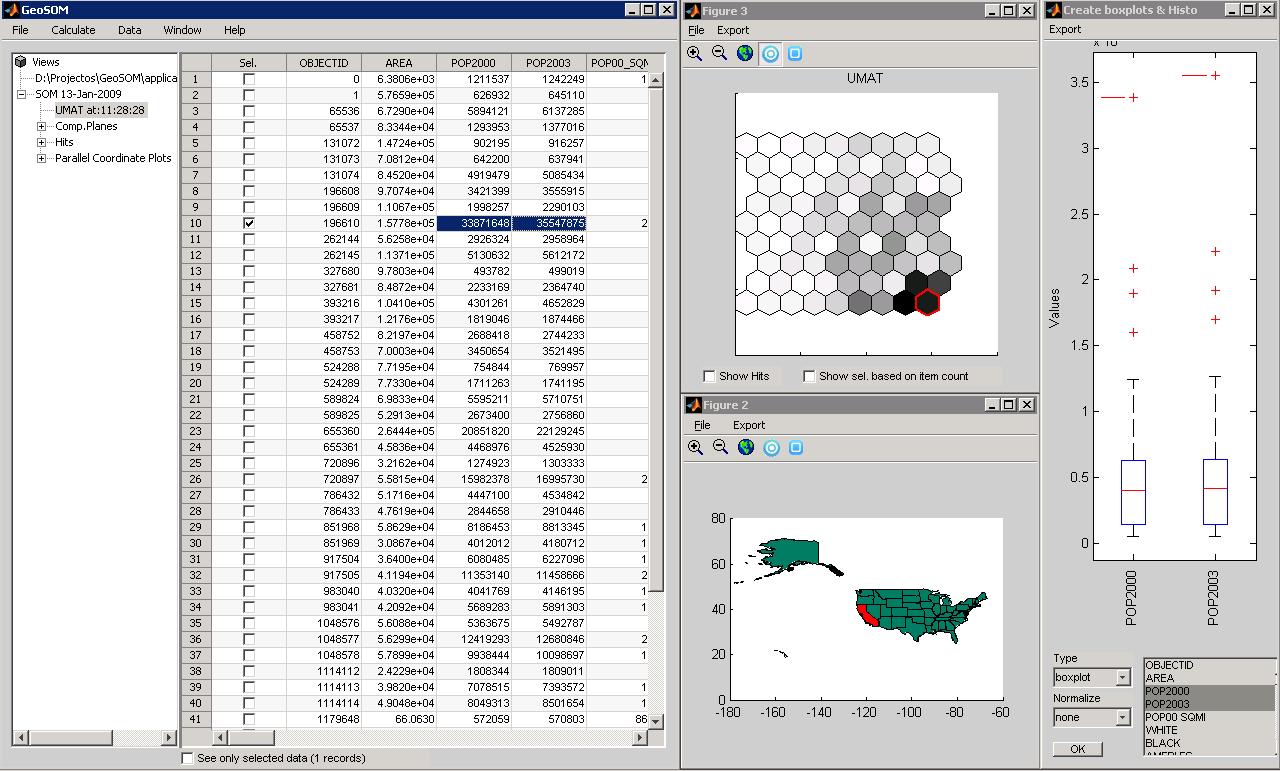Click the zoom in icon in Figure 3
Image resolution: width=1280 pixels, height=771 pixels.
(695, 54)
